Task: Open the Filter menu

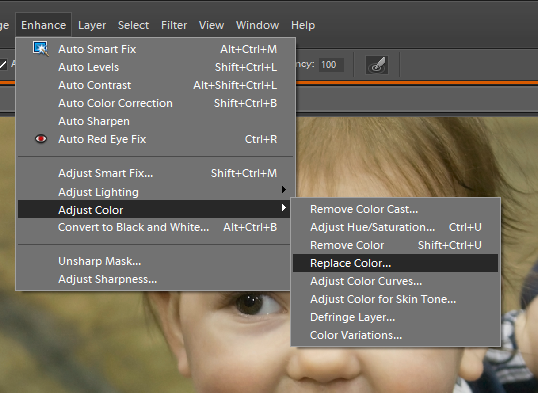Action: tap(174, 25)
